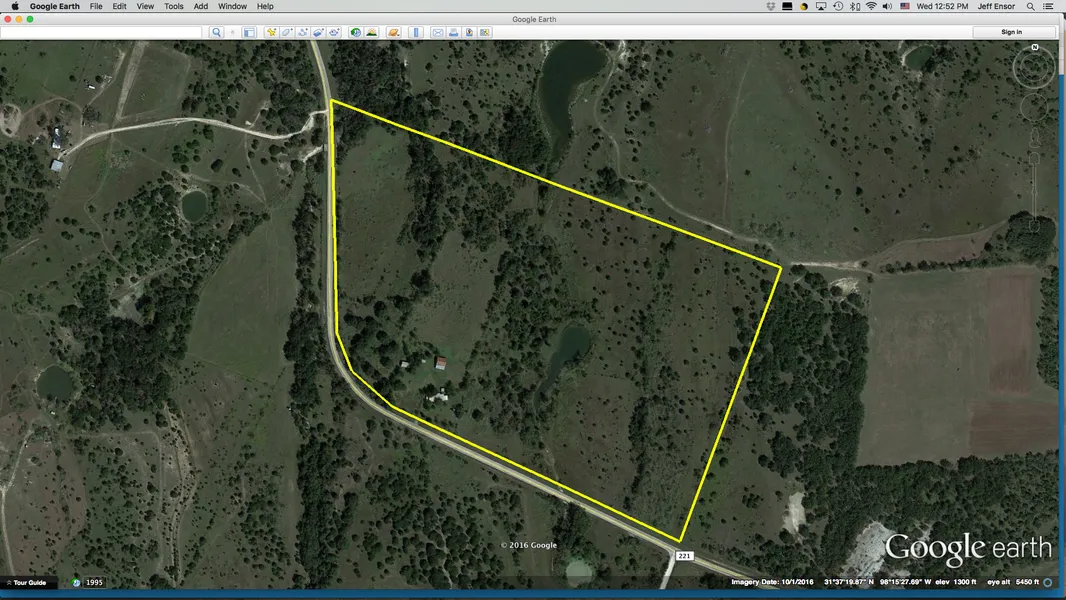
Task: Select the ruler measuring tool
Action: pos(415,32)
